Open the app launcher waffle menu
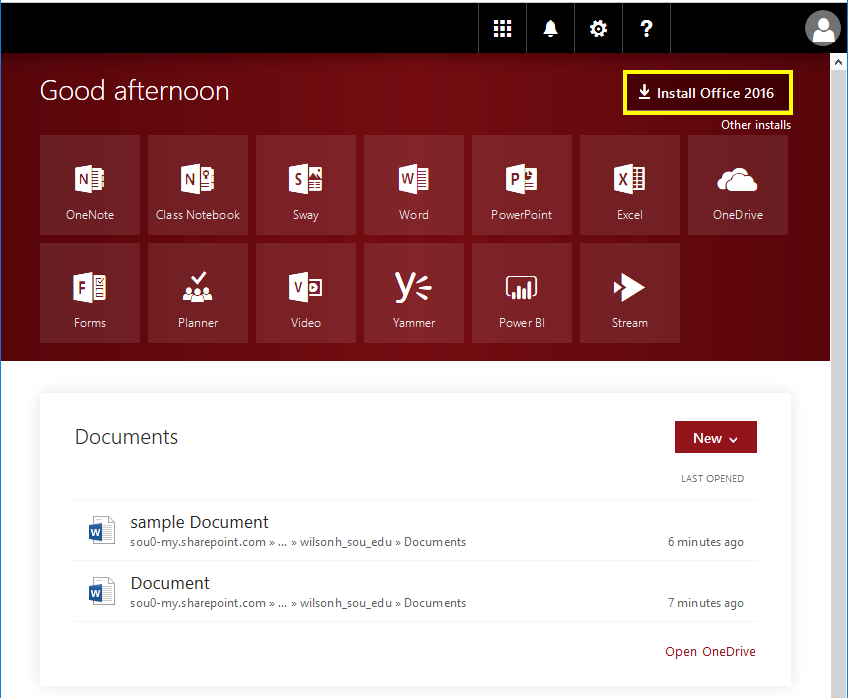Image resolution: width=848 pixels, height=698 pixels. (x=502, y=28)
